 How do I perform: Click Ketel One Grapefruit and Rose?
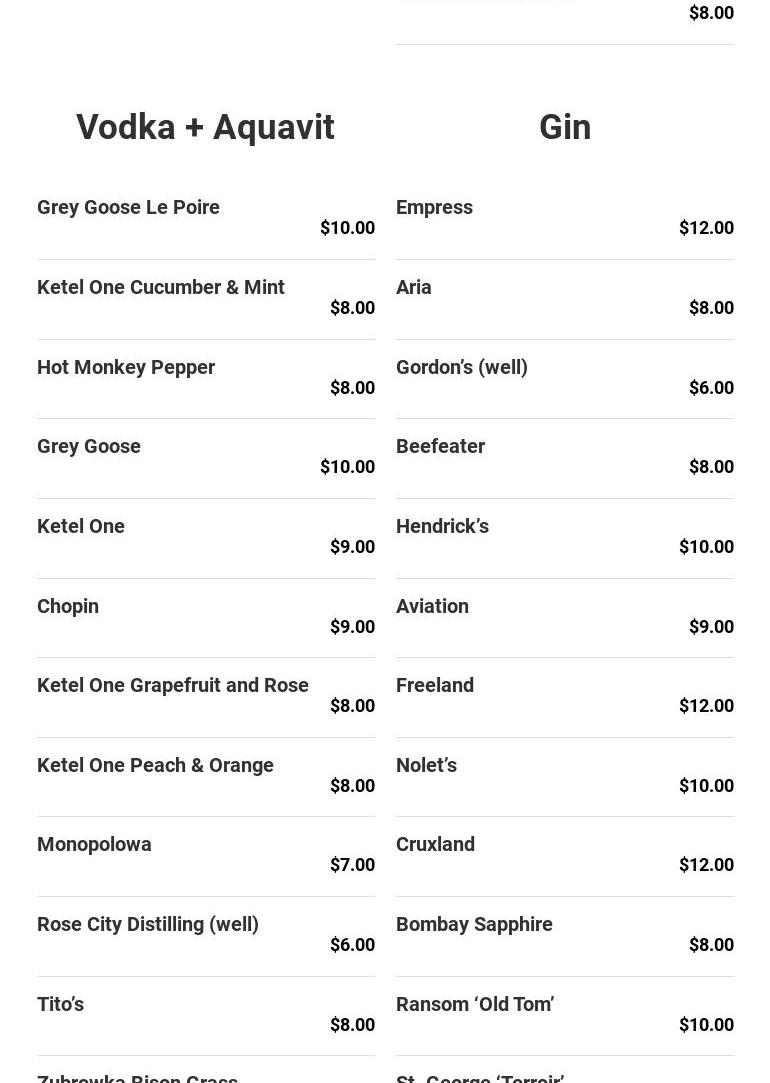(172, 685)
